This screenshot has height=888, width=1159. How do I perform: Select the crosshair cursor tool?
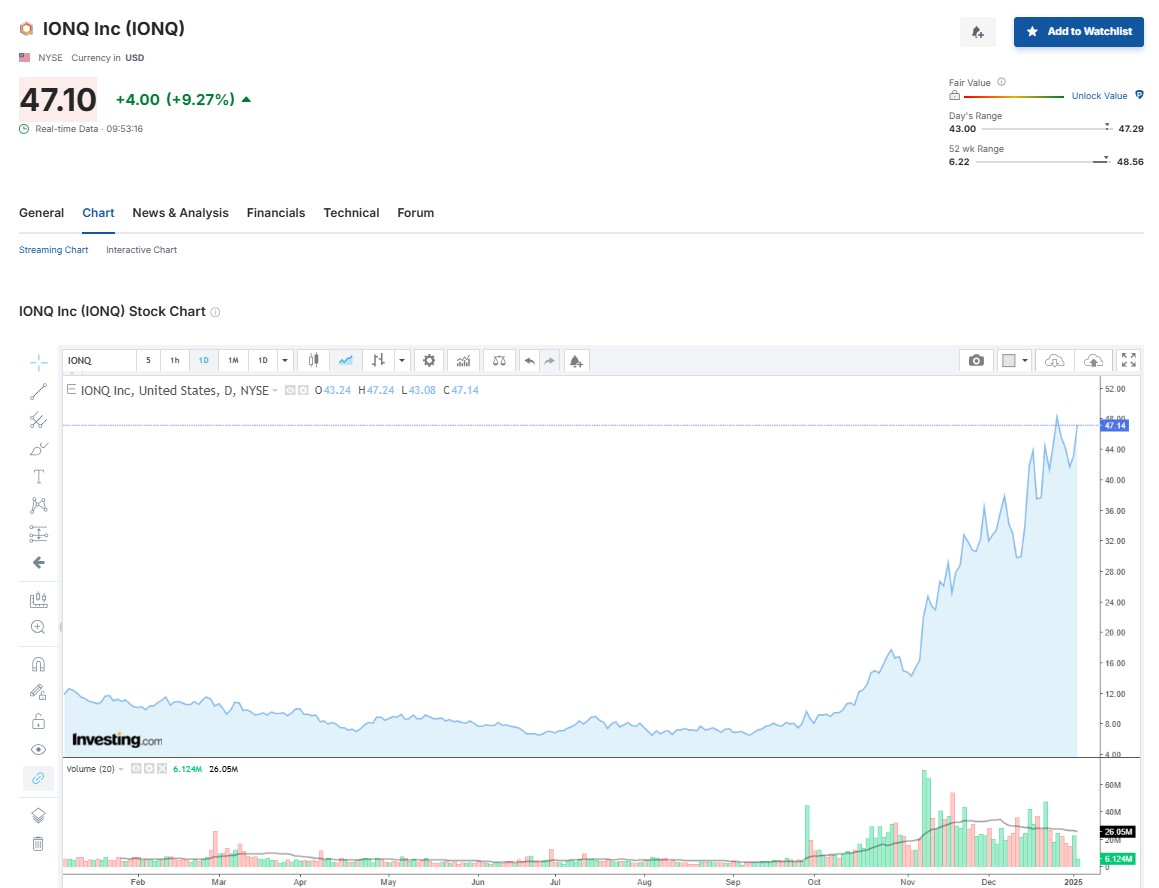[38, 362]
